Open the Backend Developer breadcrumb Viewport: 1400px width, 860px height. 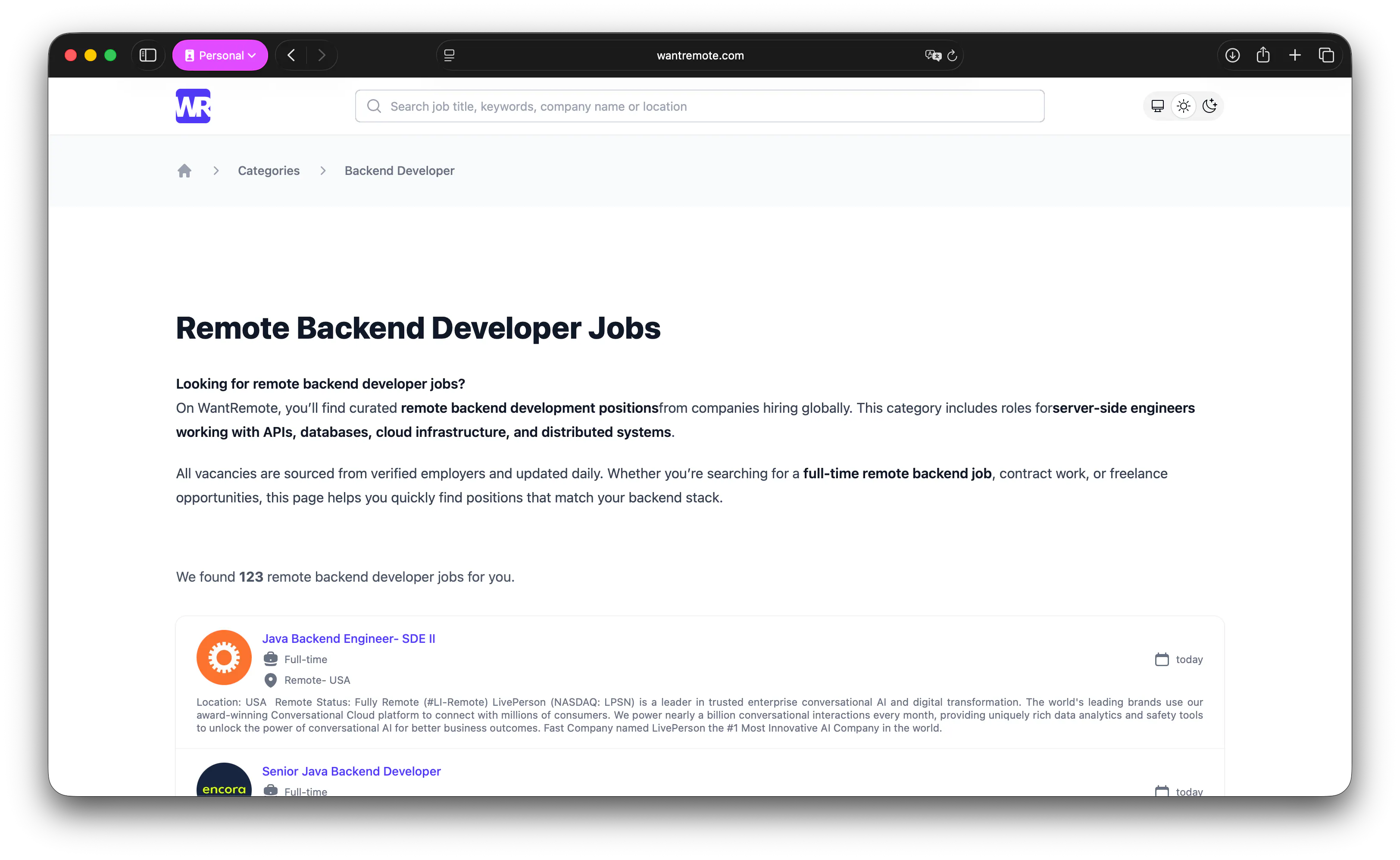pyautogui.click(x=399, y=171)
